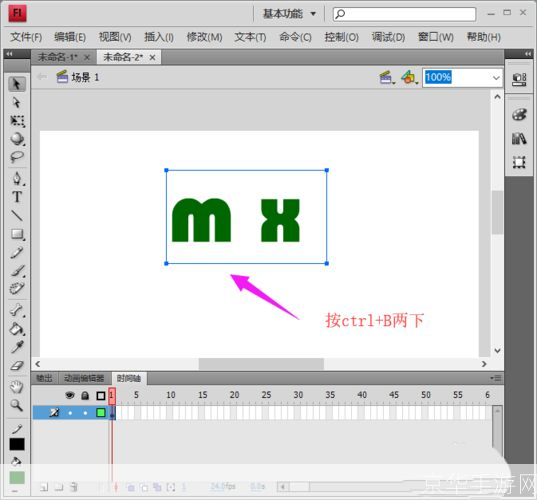Toggle the layer's green outline square
Image resolution: width=537 pixels, height=500 pixels.
pos(101,413)
